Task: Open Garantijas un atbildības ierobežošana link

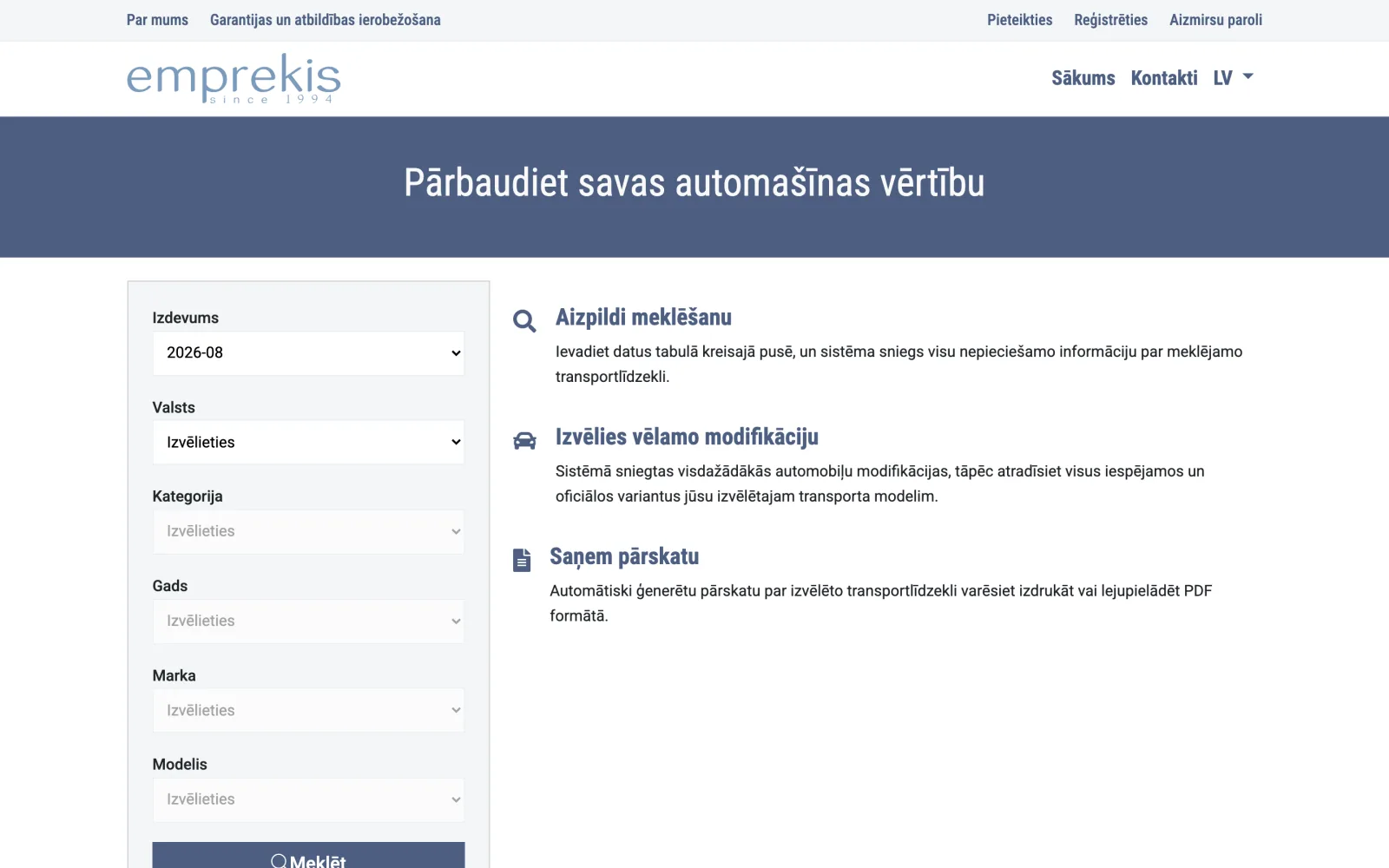Action: pos(326,20)
